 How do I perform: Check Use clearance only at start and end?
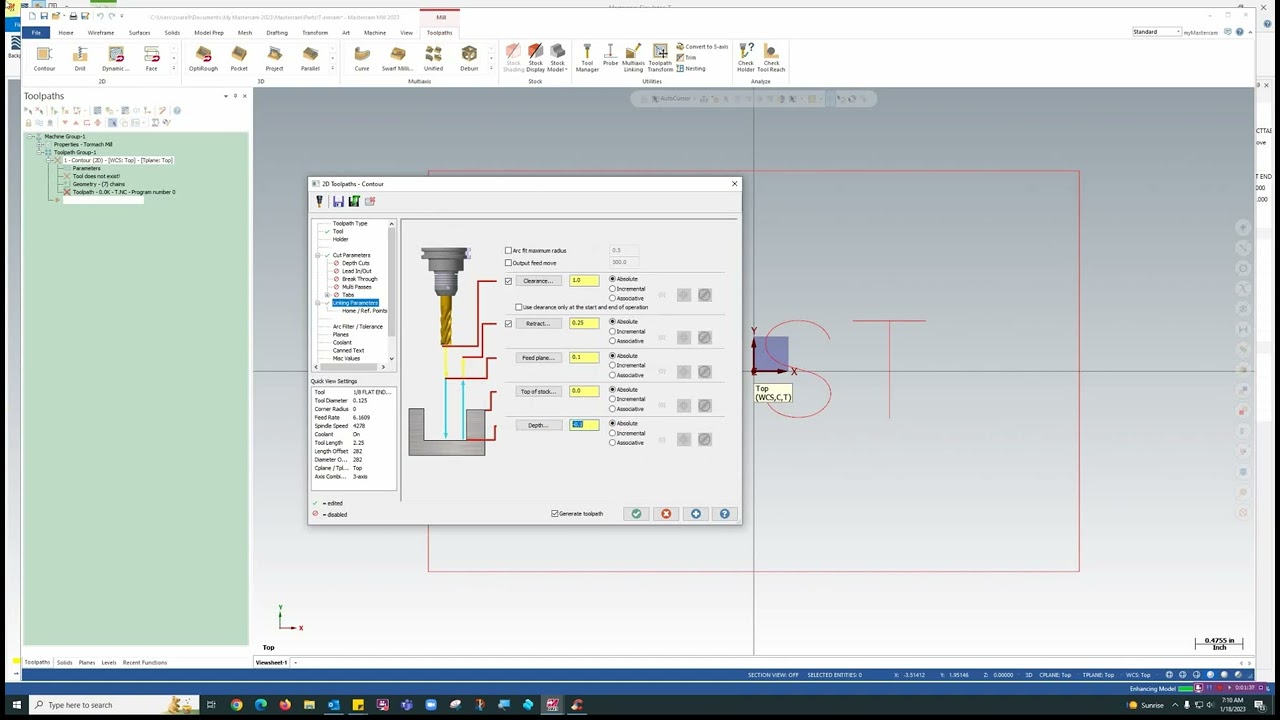(x=518, y=307)
